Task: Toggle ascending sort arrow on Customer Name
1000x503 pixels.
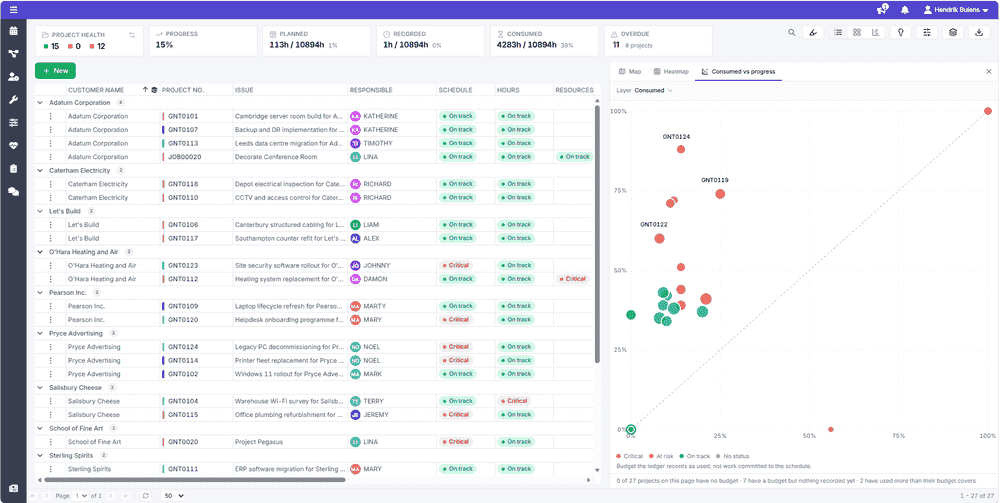Action: click(145, 90)
